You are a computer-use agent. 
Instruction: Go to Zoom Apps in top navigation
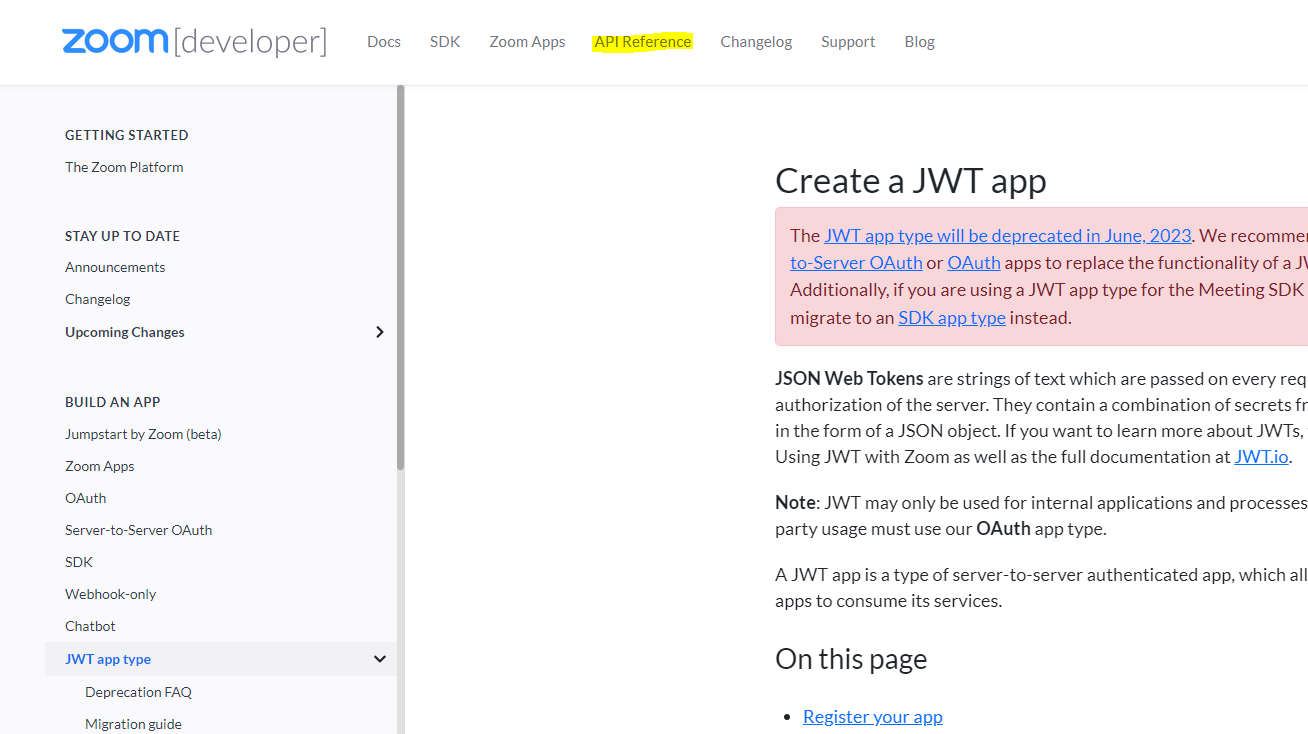tap(527, 41)
